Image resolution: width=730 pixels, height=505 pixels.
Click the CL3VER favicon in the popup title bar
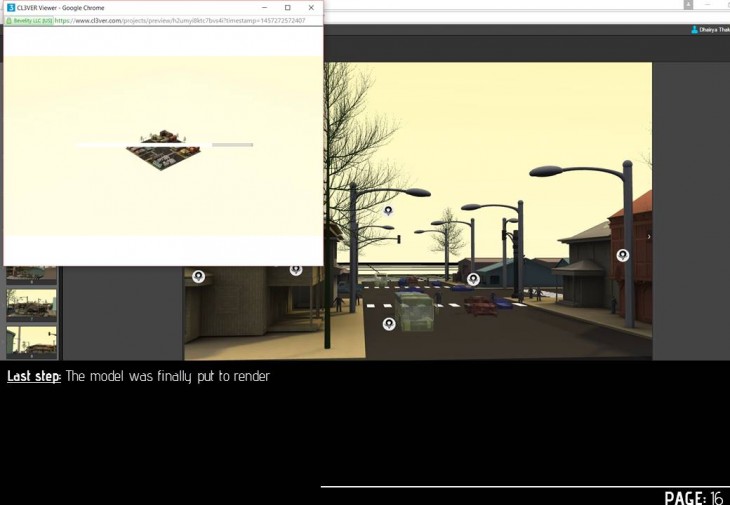11,8
